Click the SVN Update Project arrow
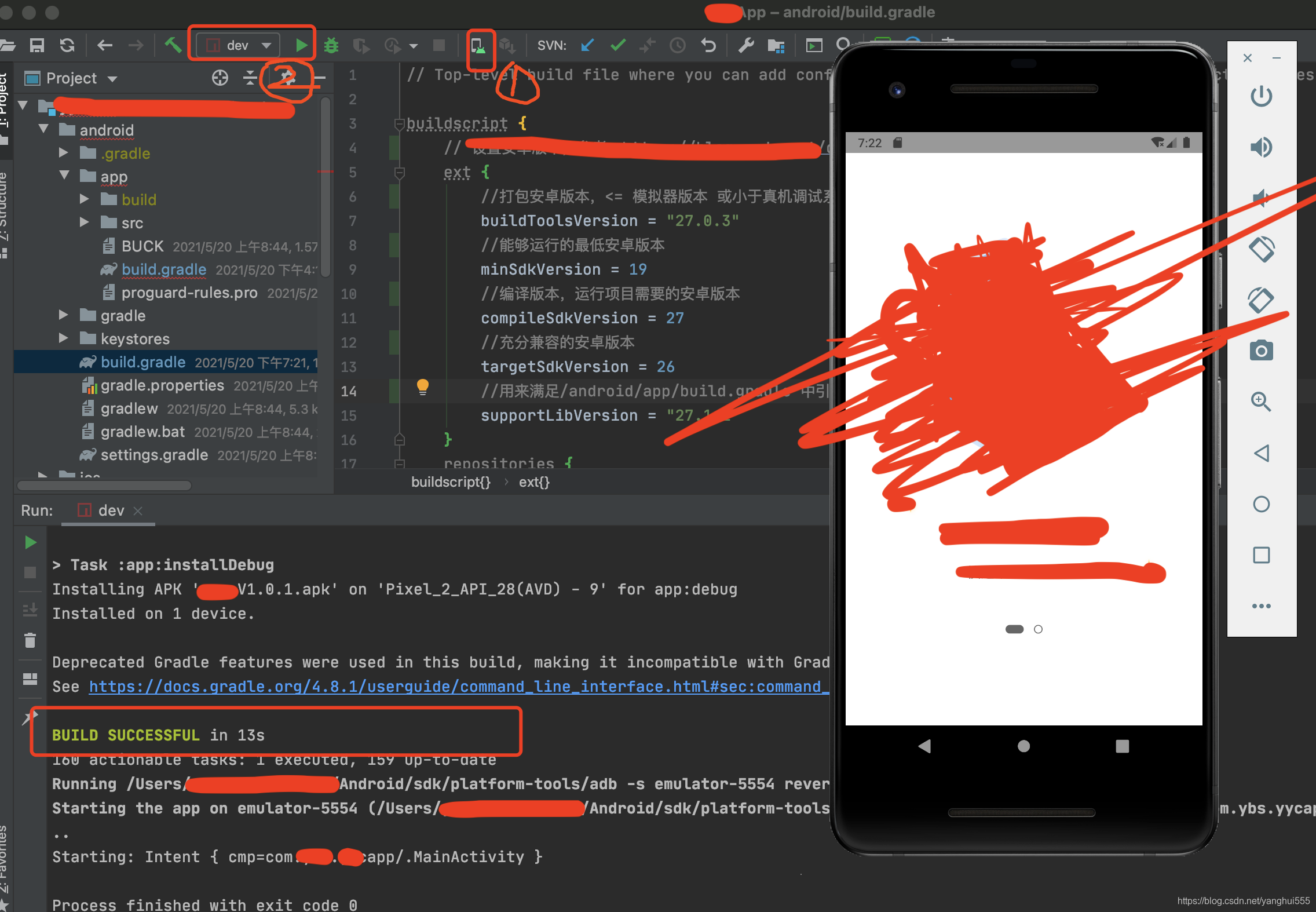Screen dimensions: 1316x912 coord(587,45)
